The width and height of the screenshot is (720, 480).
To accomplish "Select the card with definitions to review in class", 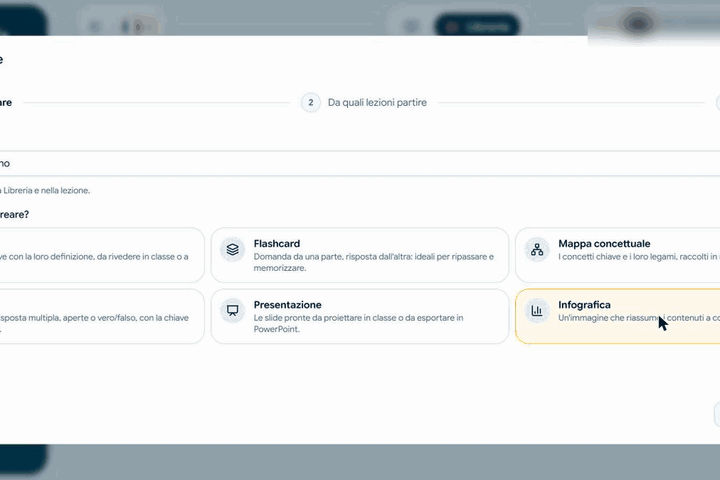I will click(x=102, y=255).
